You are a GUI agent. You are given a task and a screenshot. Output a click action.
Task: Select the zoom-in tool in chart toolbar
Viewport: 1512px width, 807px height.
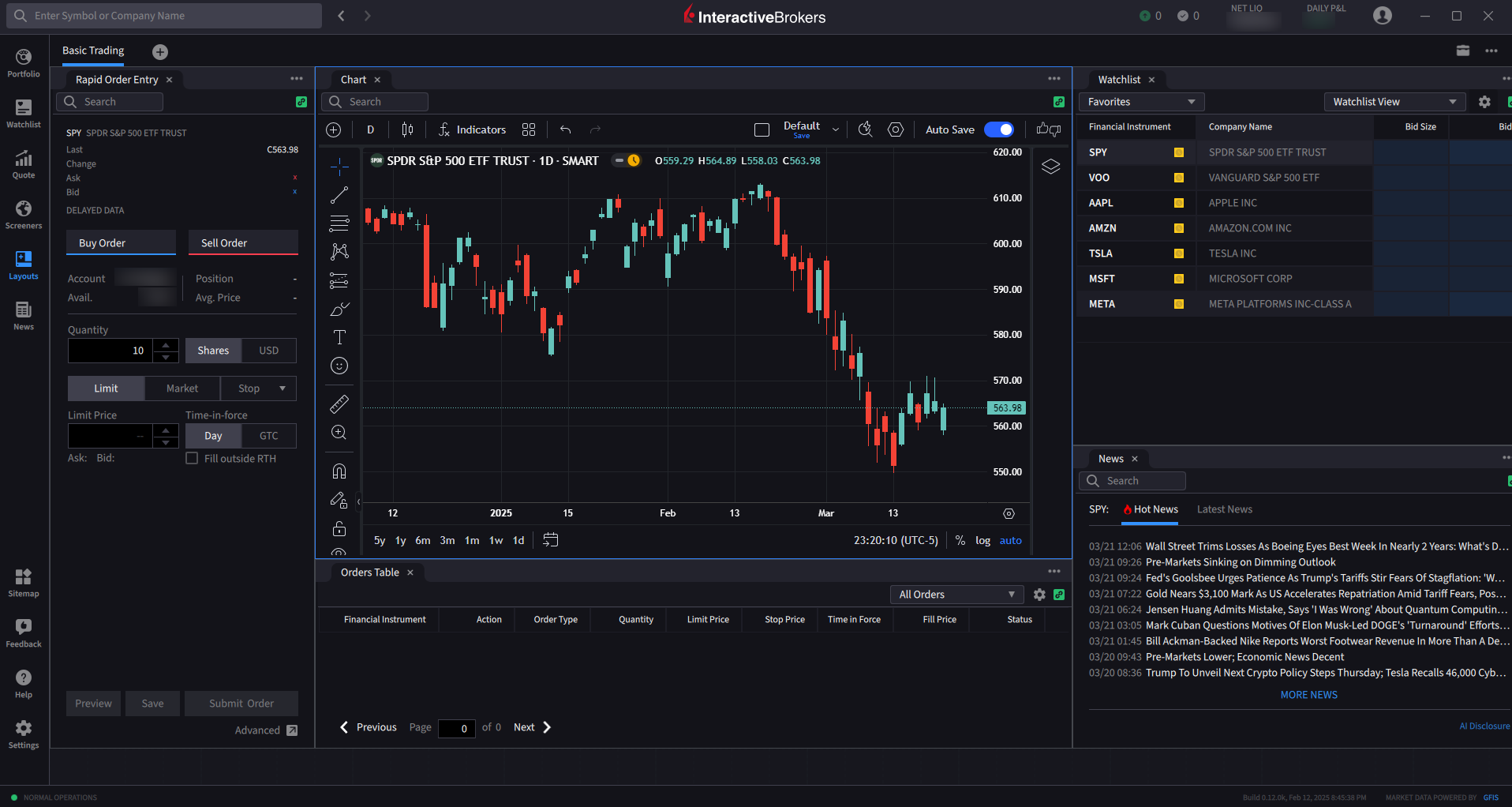(339, 433)
